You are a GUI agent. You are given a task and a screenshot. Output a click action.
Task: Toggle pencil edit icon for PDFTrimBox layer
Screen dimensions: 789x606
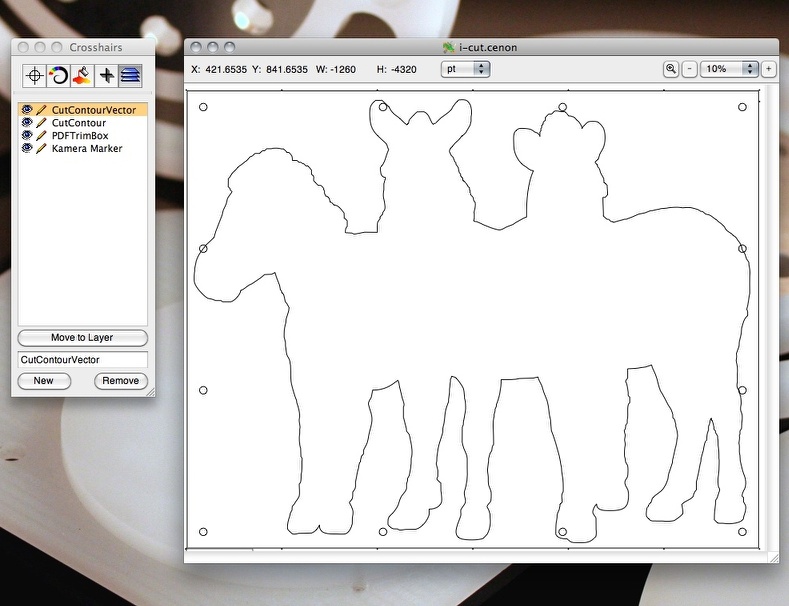click(x=42, y=136)
